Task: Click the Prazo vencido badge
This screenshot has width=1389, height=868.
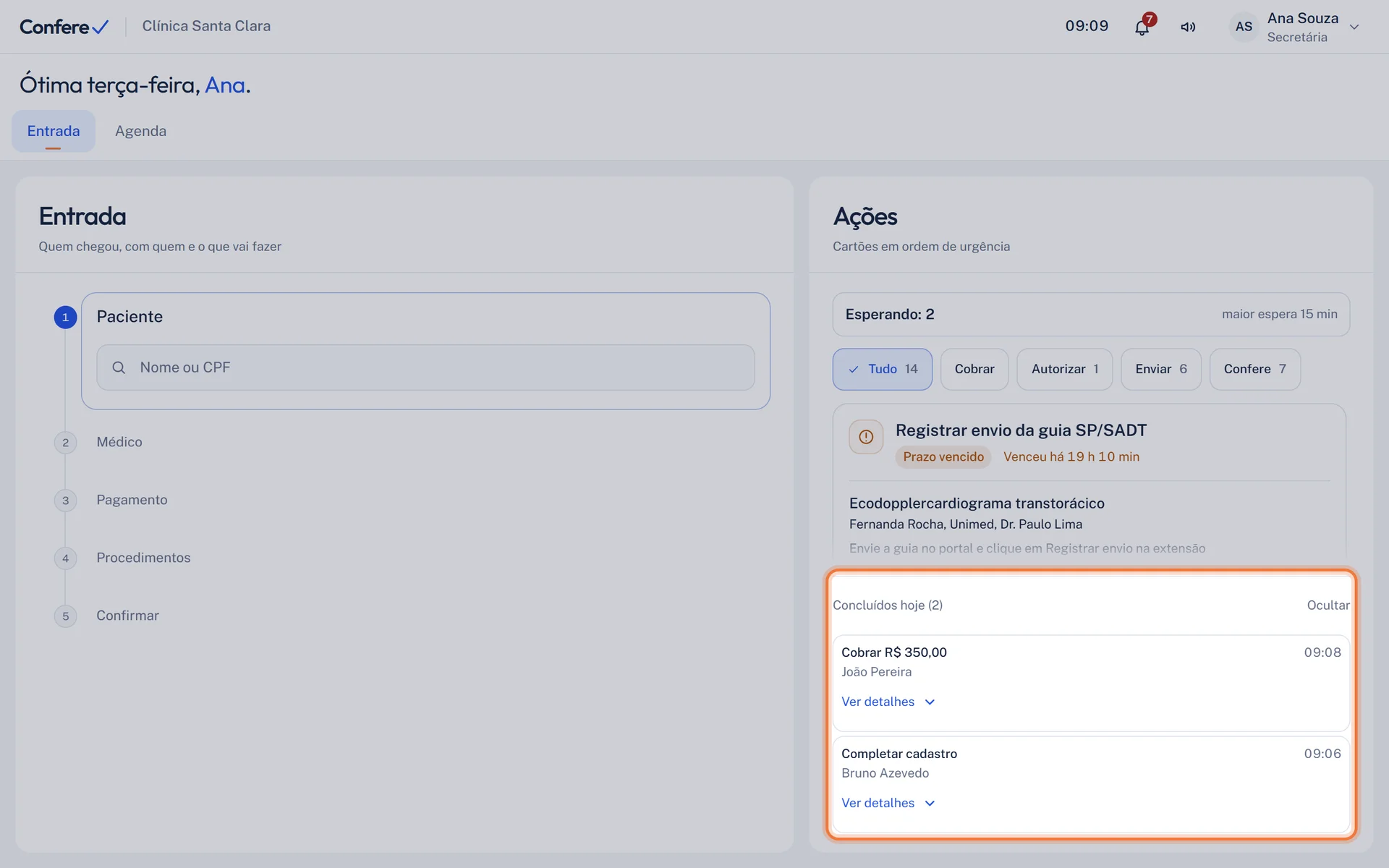Action: click(943, 457)
